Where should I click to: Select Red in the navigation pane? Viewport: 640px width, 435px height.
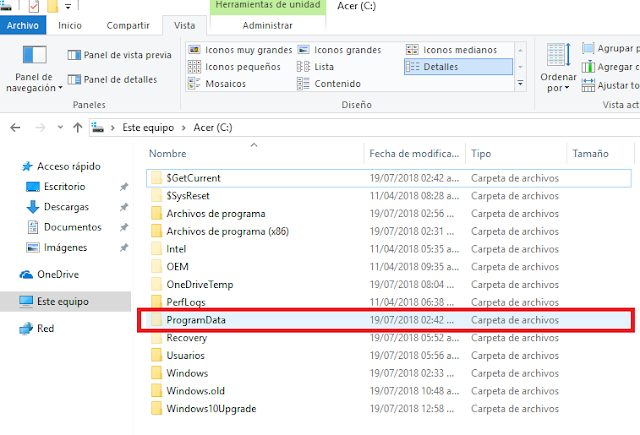(37, 328)
